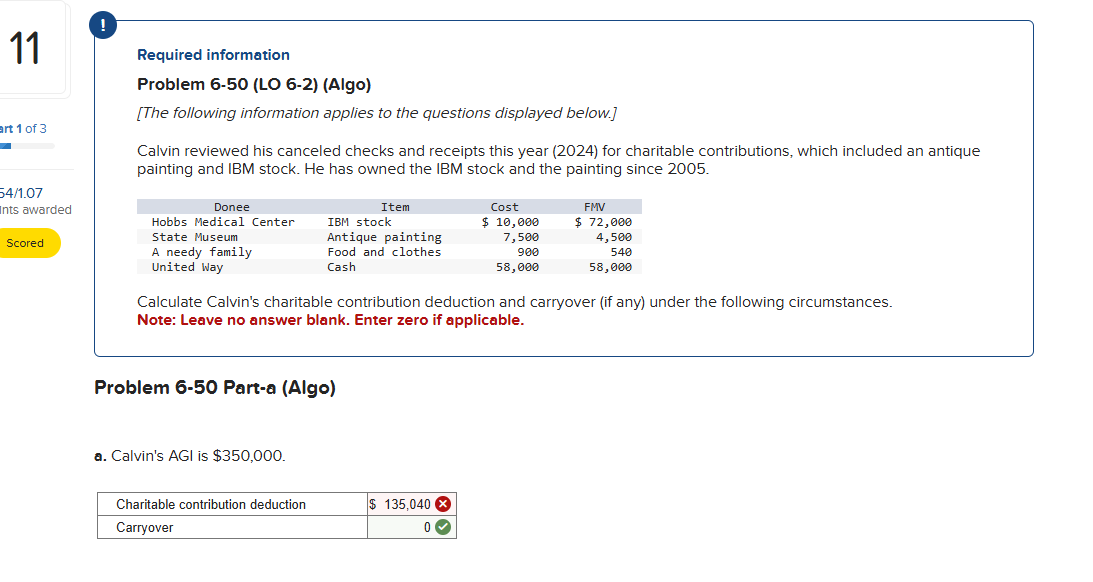Click the Problem 6-50 Part-a (Algo) heading
The width and height of the screenshot is (1093, 582).
click(x=216, y=388)
